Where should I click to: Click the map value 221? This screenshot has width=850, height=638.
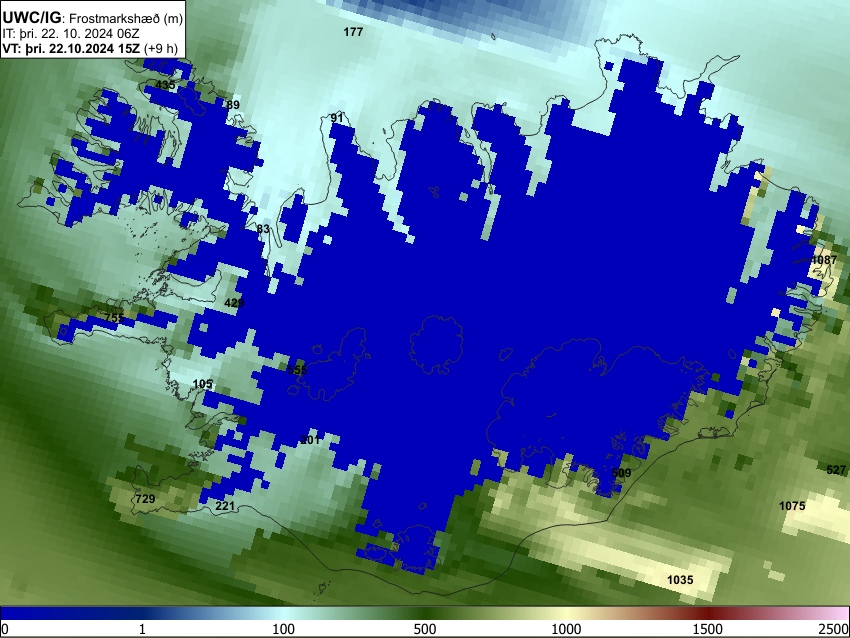click(x=225, y=506)
